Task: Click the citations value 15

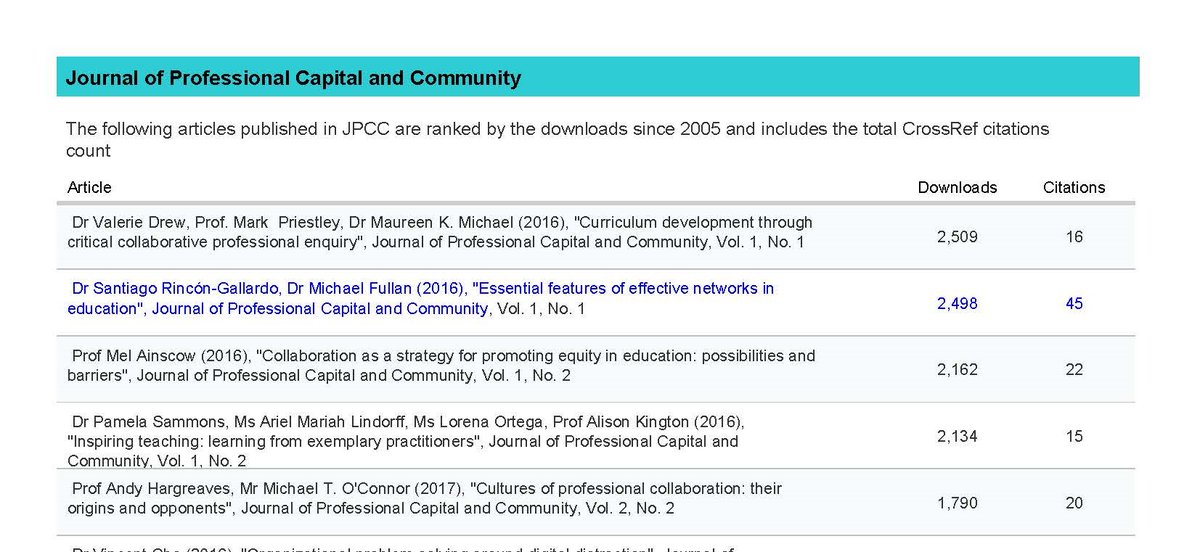Action: 1074,436
